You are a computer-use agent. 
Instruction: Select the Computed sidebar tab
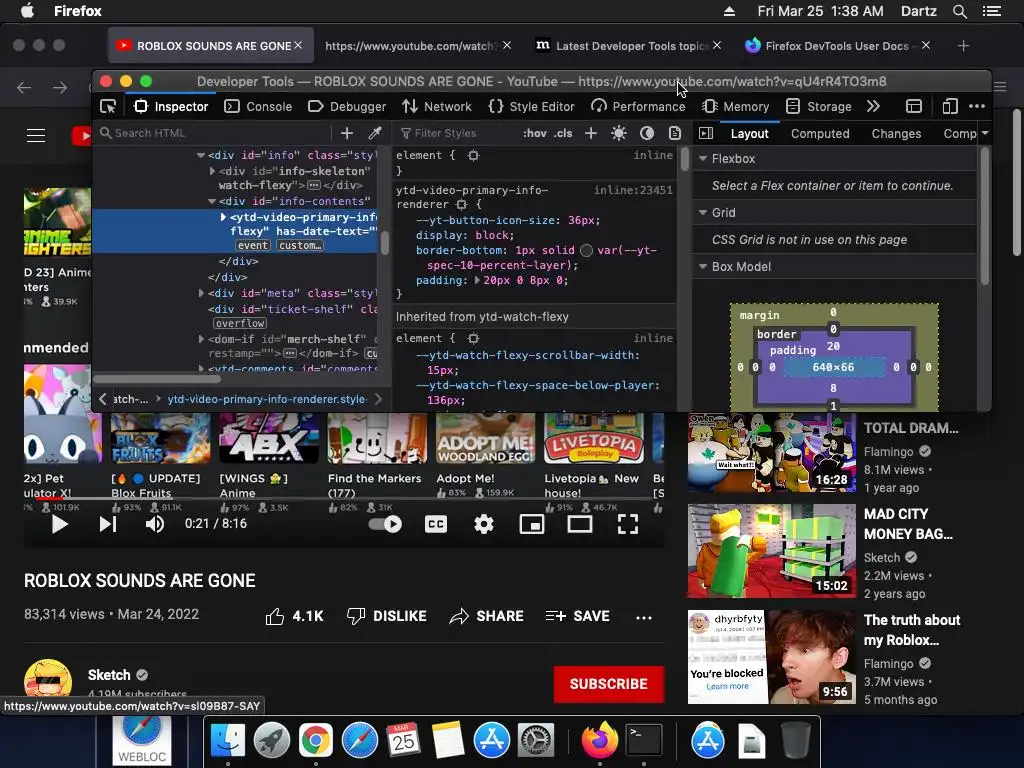click(820, 133)
